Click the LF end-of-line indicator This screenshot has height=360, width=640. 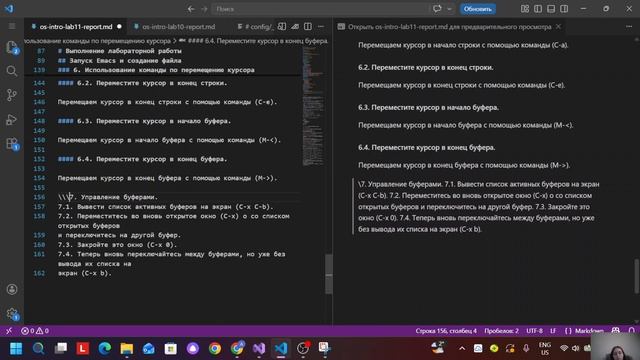coord(553,331)
